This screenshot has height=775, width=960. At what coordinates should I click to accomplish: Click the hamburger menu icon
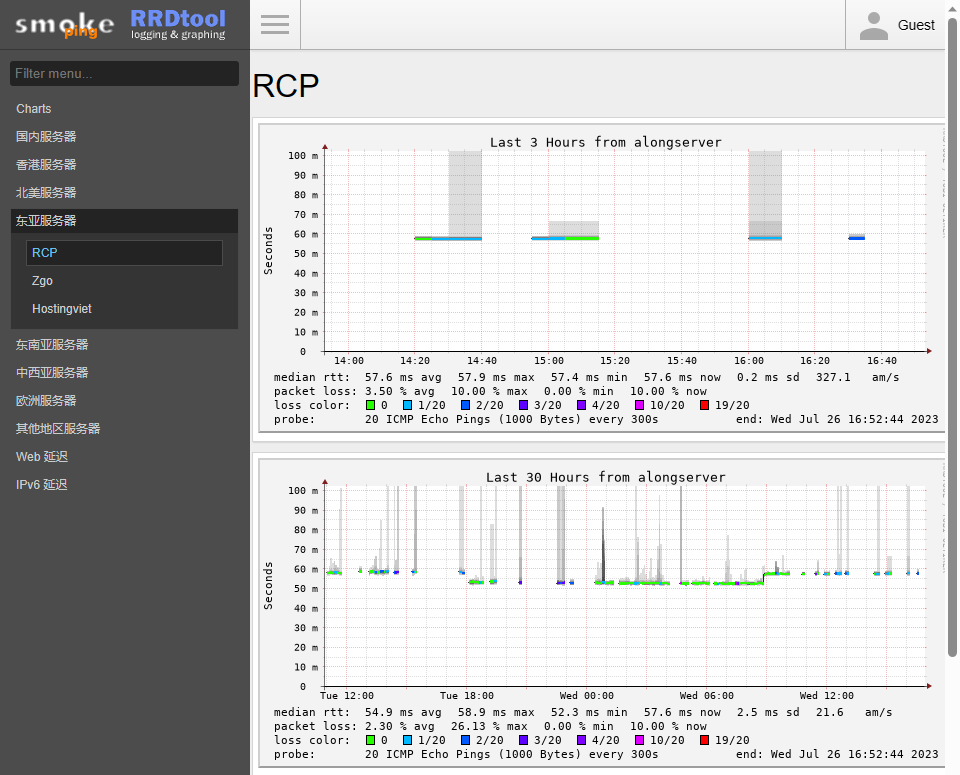pos(275,25)
